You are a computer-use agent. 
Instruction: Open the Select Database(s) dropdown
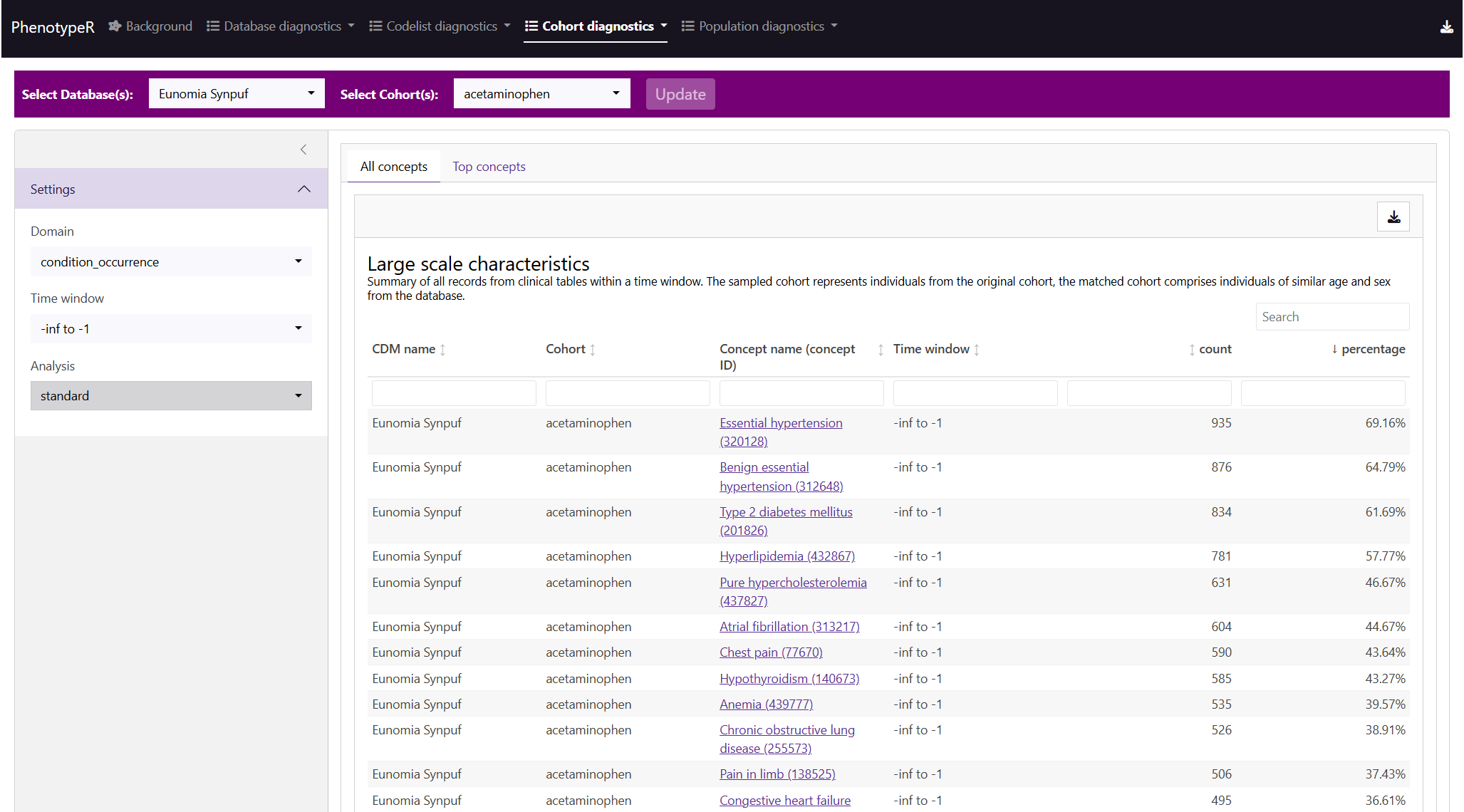point(237,94)
